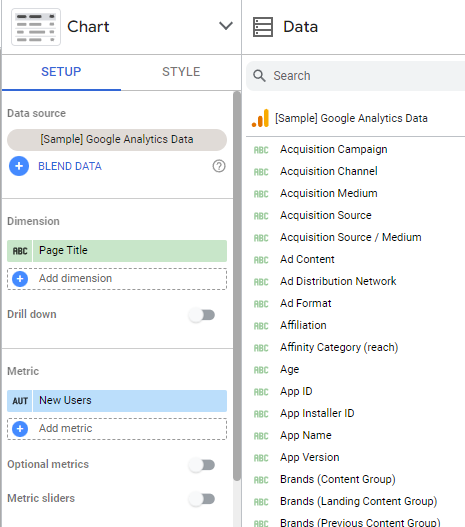
Task: Click the table chart type icon
Action: (36, 27)
